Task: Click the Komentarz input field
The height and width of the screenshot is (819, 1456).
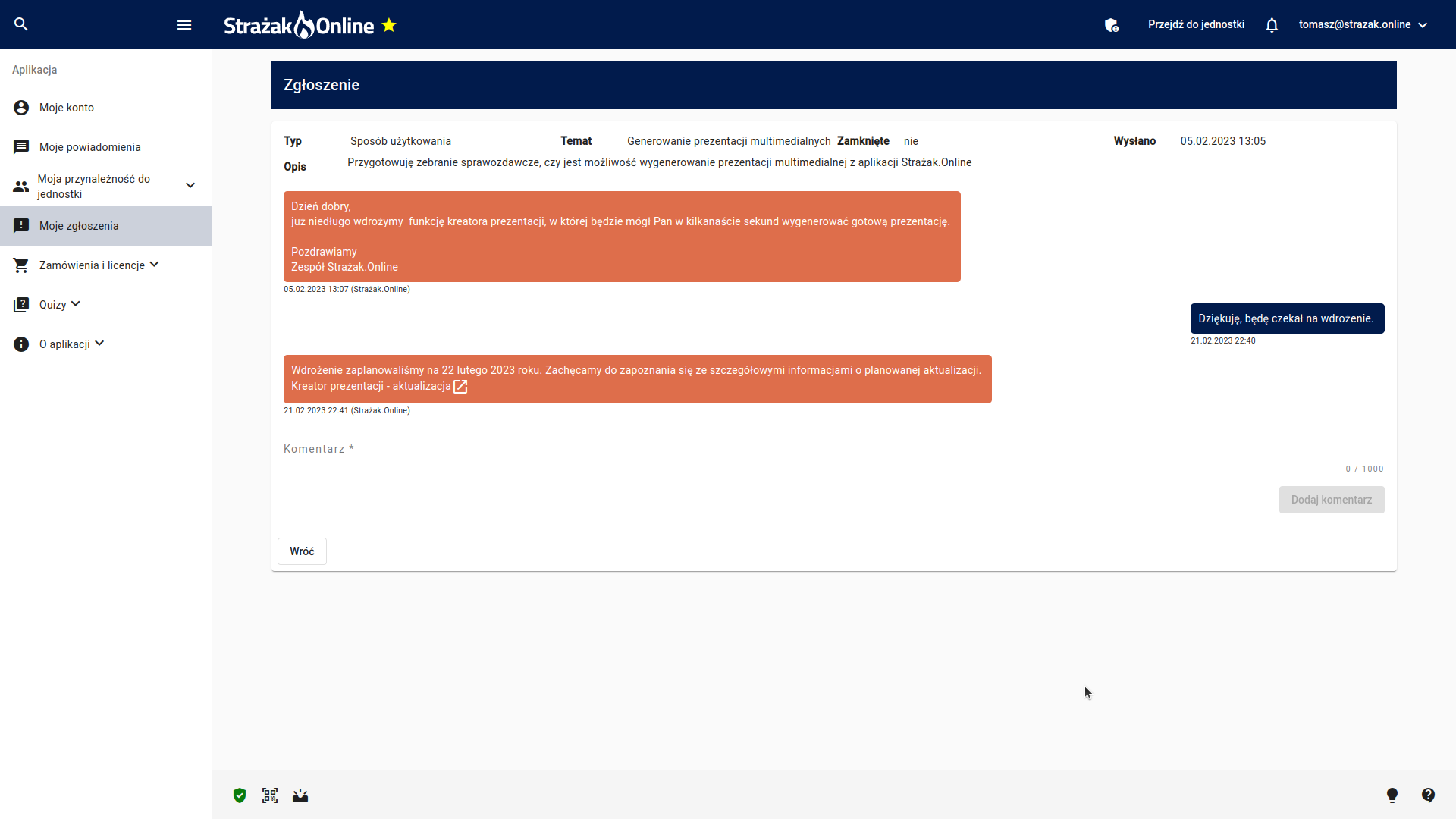Action: coord(833,449)
